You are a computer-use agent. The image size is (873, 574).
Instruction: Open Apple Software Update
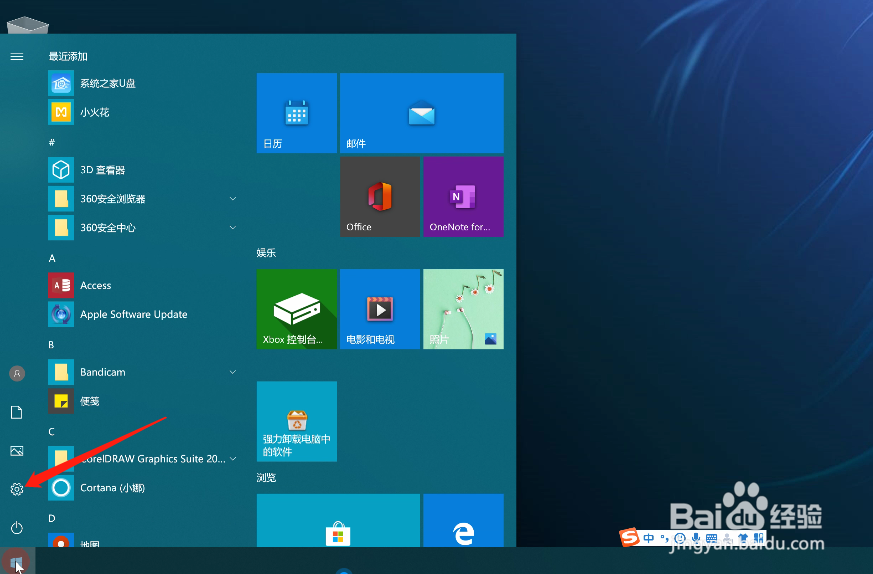click(143, 314)
